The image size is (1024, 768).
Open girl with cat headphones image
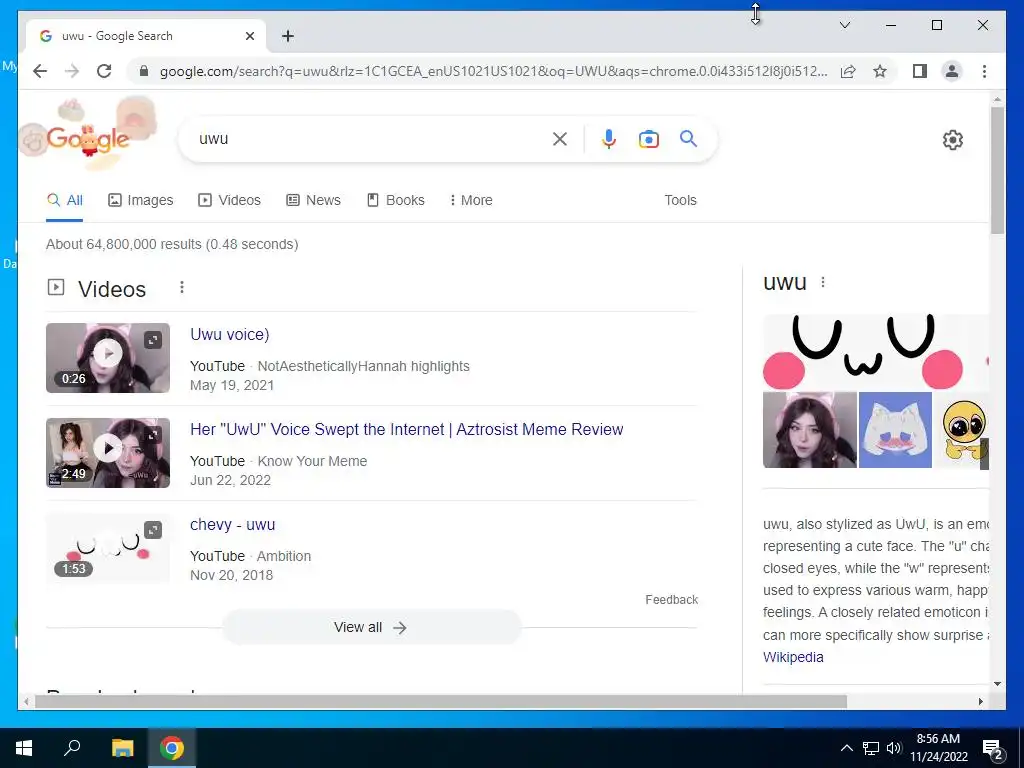(810, 430)
